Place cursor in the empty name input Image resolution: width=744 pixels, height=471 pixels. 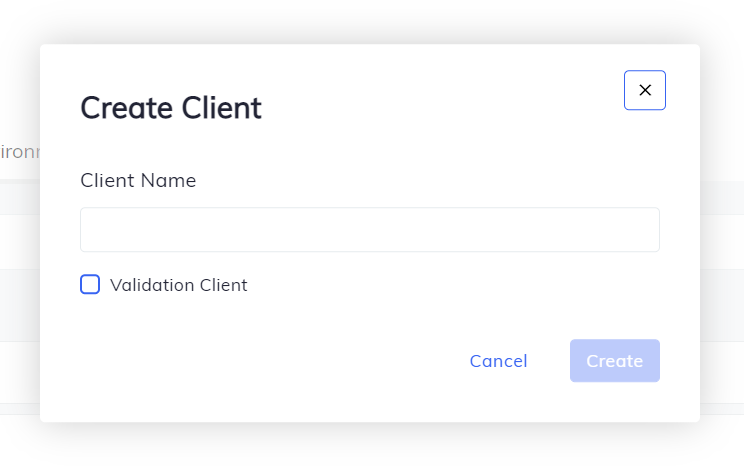coord(369,230)
